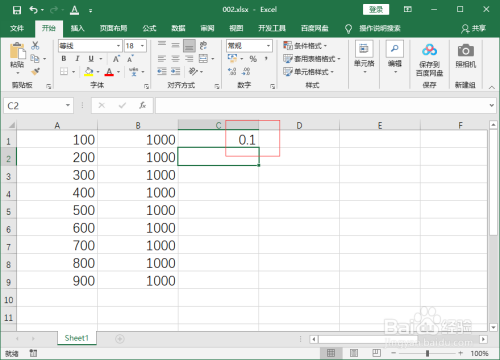The width and height of the screenshot is (500, 360).
Task: Click the column D header
Action: tap(299, 125)
